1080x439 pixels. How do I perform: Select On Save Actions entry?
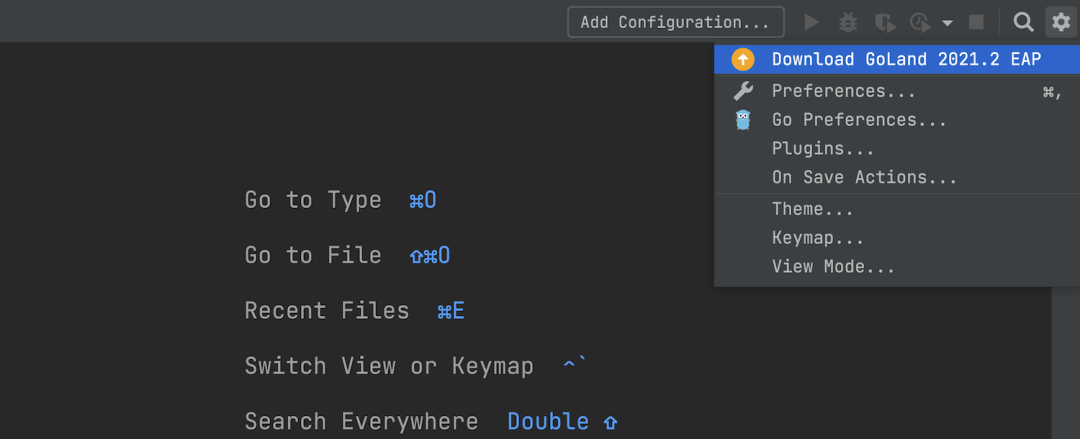click(x=864, y=178)
